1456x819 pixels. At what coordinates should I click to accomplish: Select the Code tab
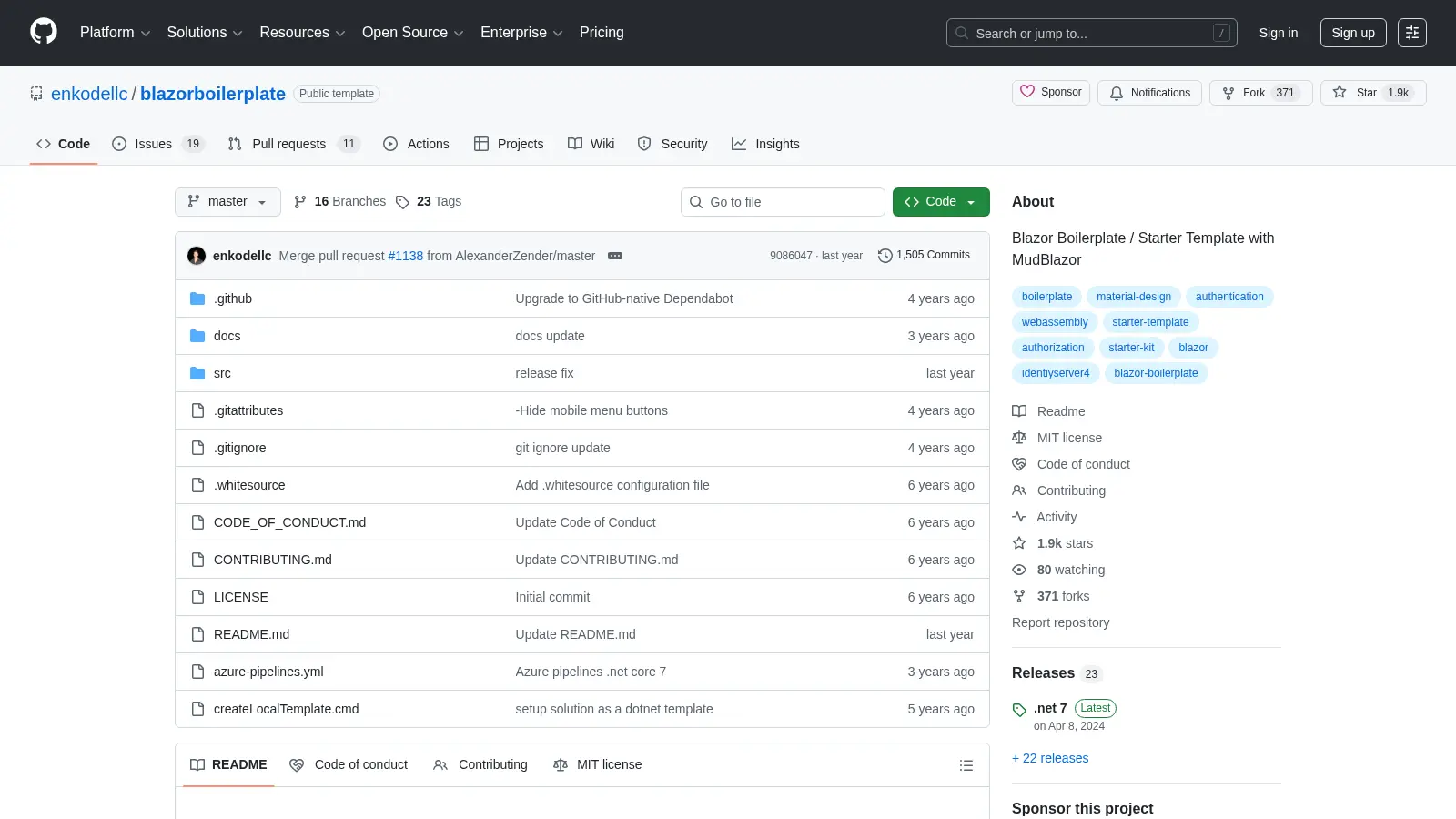click(63, 144)
